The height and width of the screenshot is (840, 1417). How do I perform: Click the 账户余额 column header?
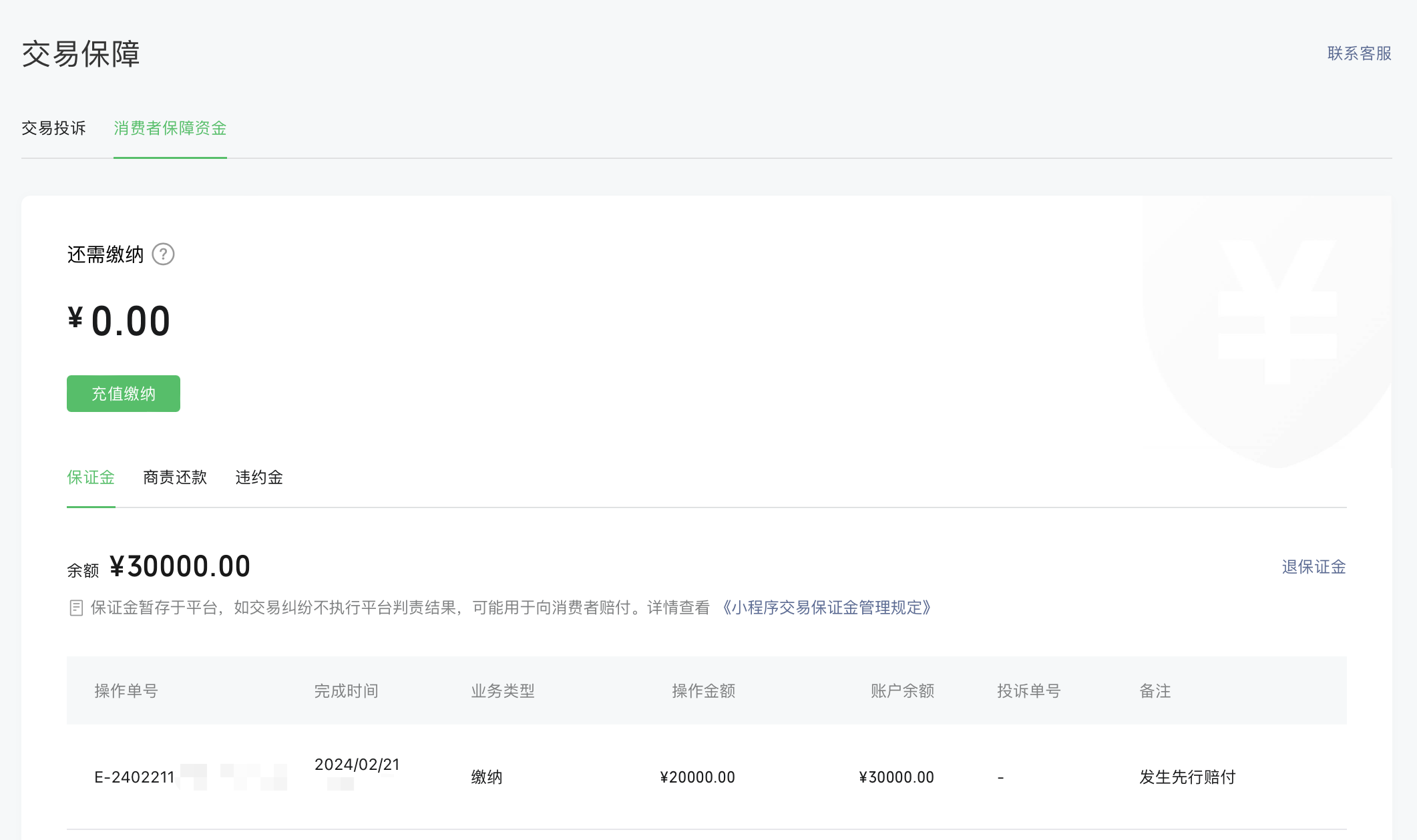point(901,691)
